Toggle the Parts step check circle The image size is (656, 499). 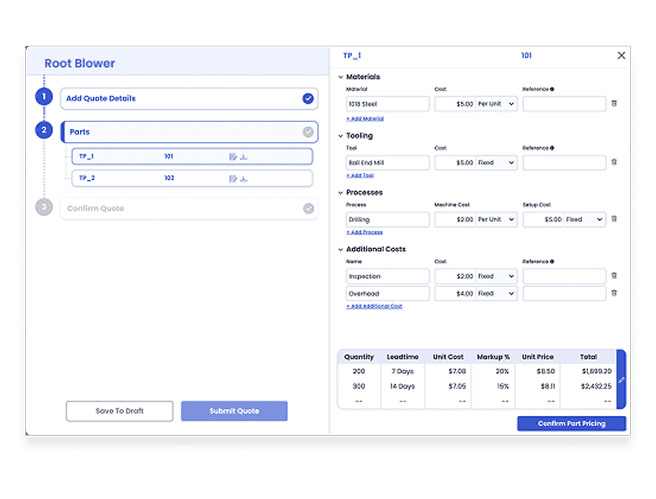[x=308, y=132]
